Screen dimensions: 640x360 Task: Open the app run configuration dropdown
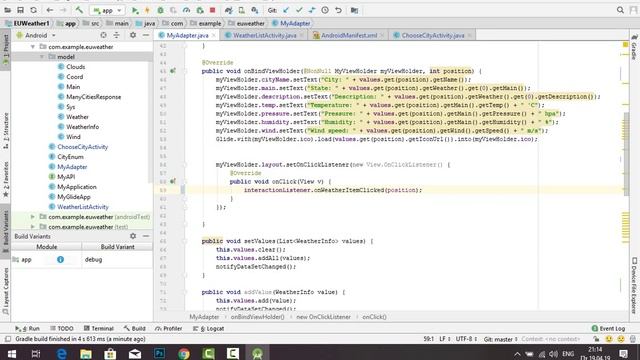pos(107,10)
